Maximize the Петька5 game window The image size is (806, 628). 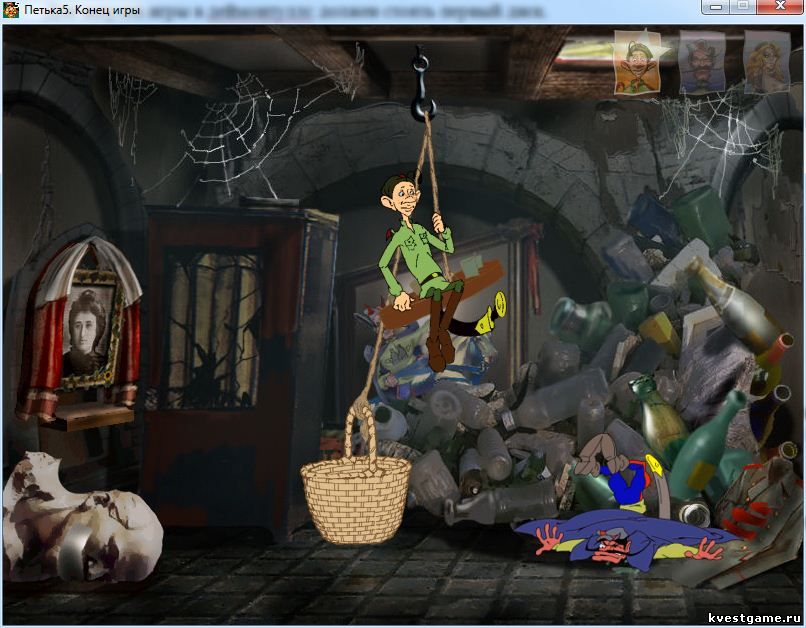coord(744,7)
